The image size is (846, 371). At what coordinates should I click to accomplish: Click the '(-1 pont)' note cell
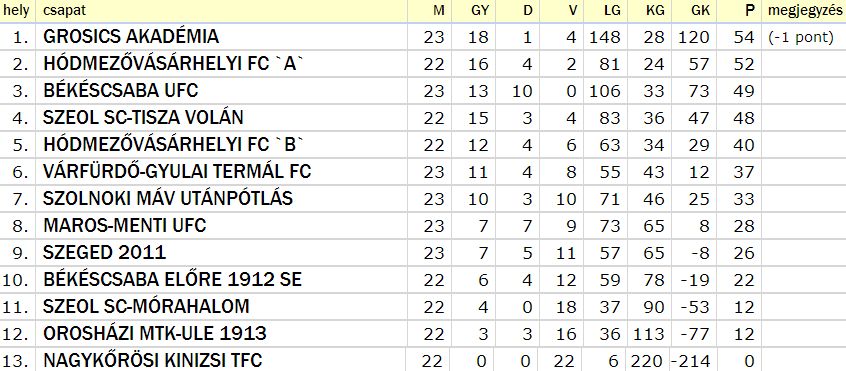click(x=801, y=37)
